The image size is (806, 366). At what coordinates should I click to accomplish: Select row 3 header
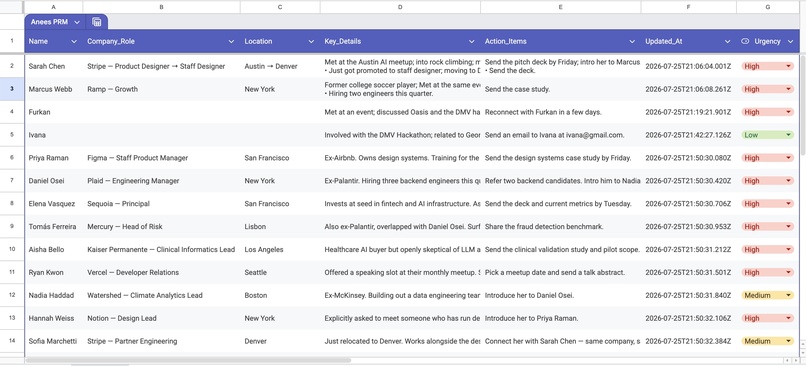pos(12,89)
